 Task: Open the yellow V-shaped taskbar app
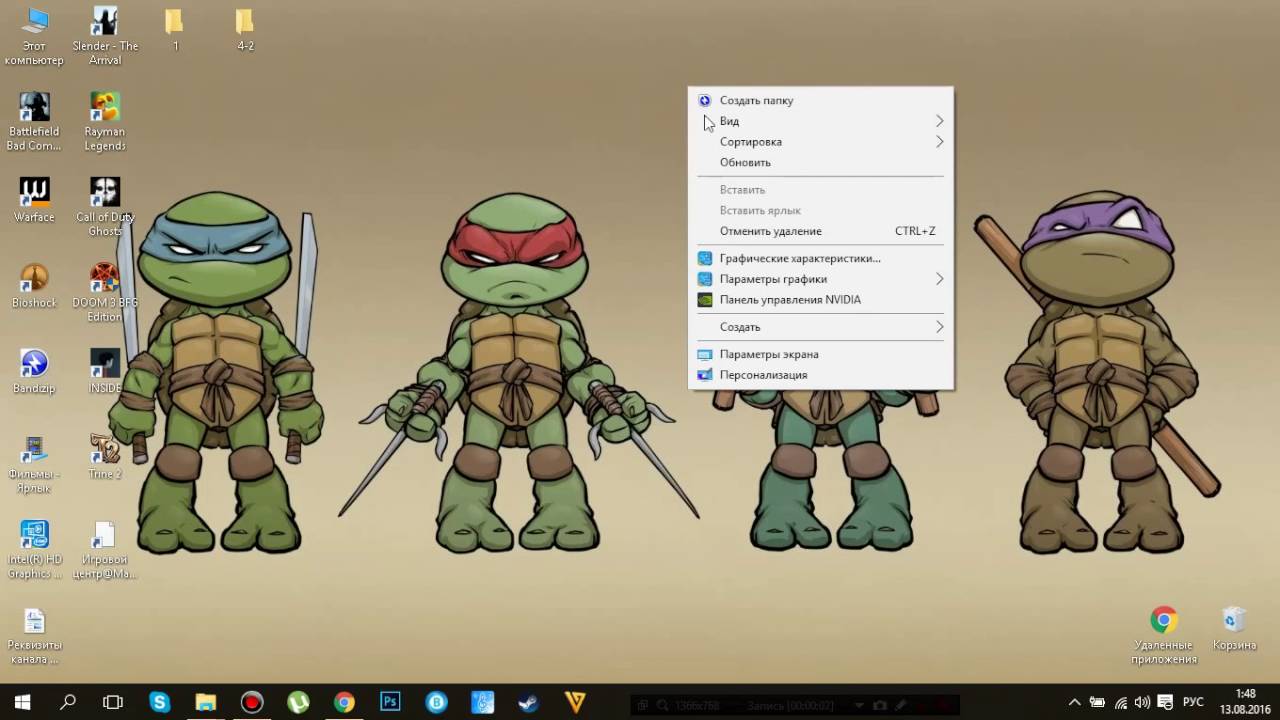pos(575,703)
